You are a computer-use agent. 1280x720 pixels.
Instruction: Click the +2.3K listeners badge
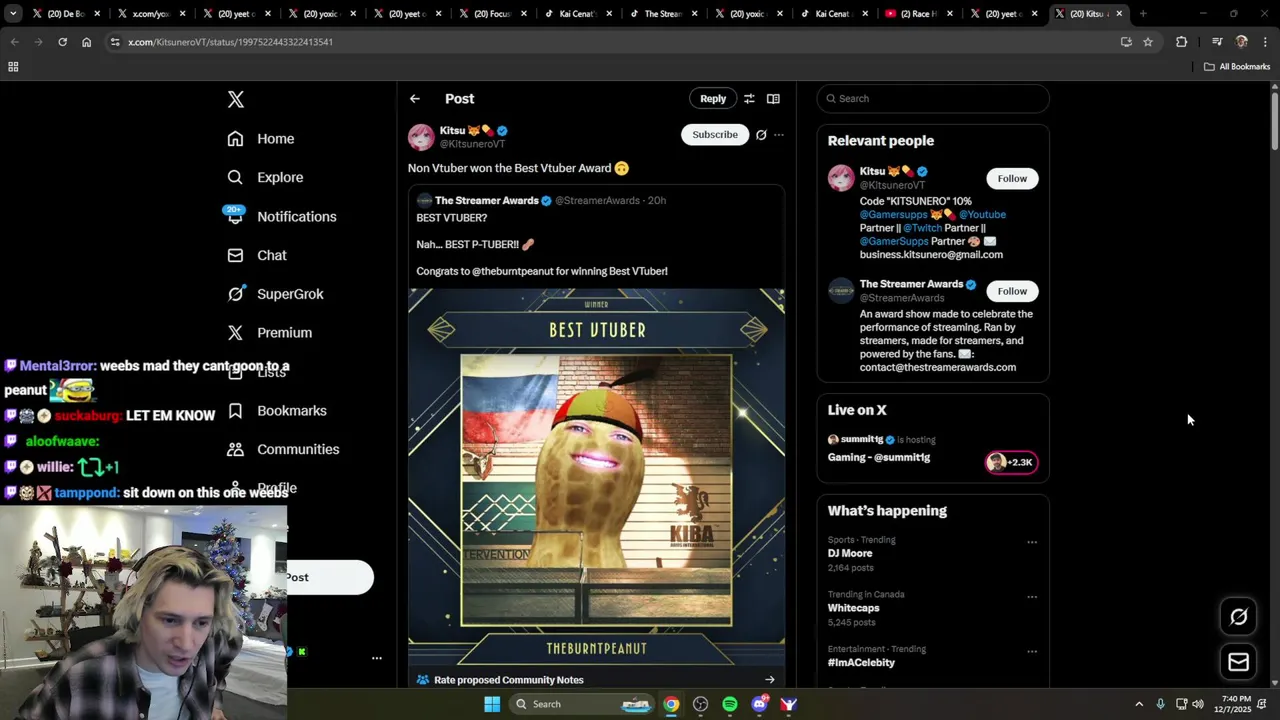(1011, 462)
